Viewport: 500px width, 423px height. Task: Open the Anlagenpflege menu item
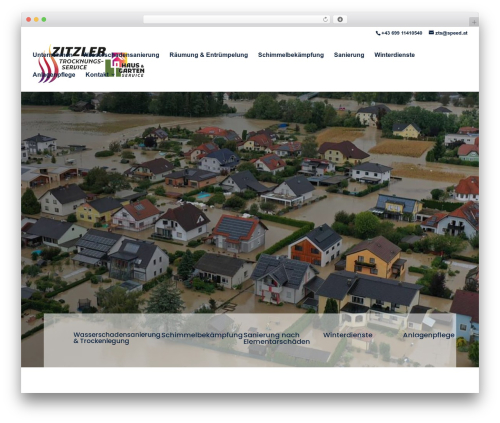pos(54,75)
